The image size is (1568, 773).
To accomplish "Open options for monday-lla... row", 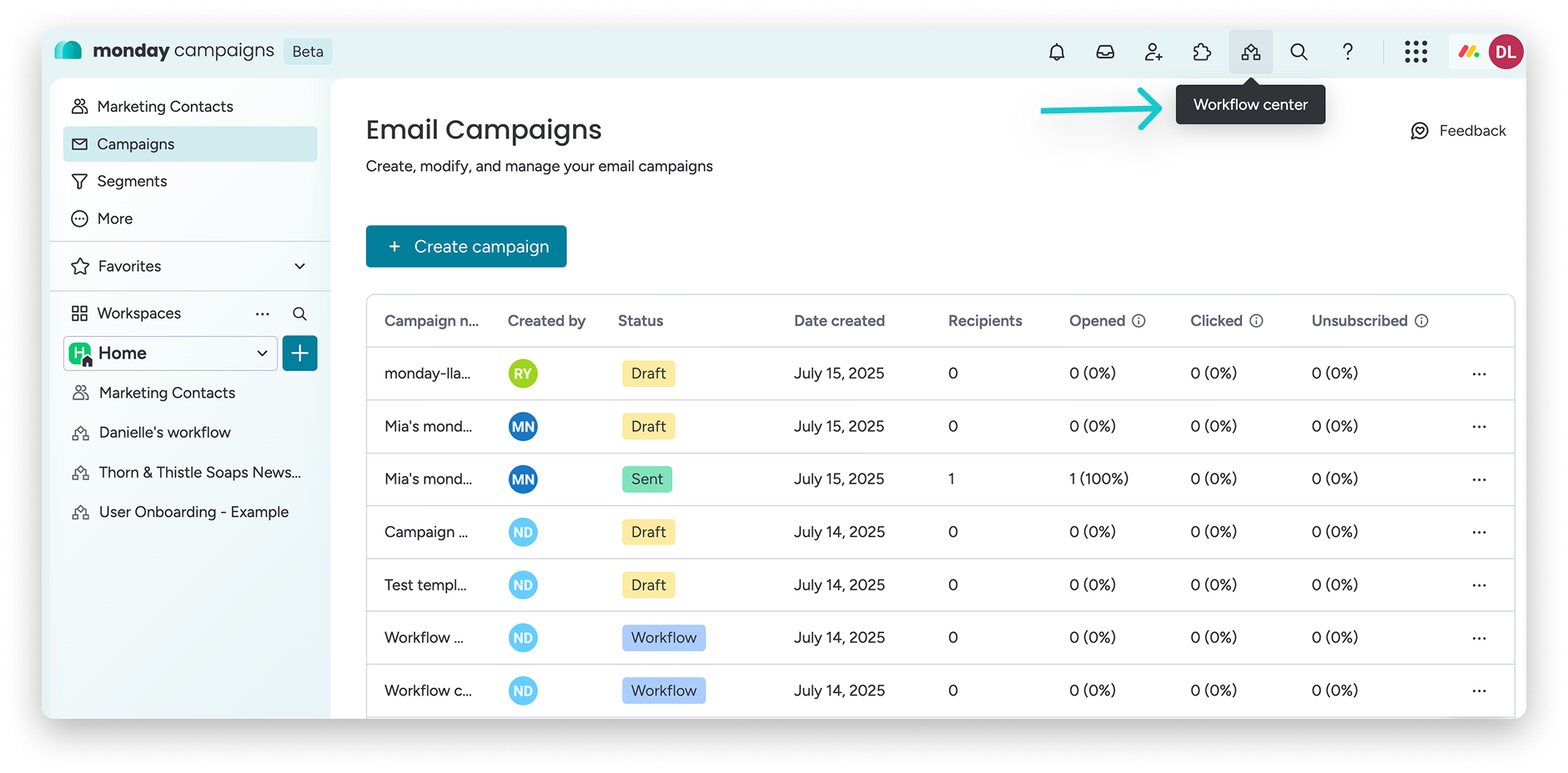I will (1479, 374).
